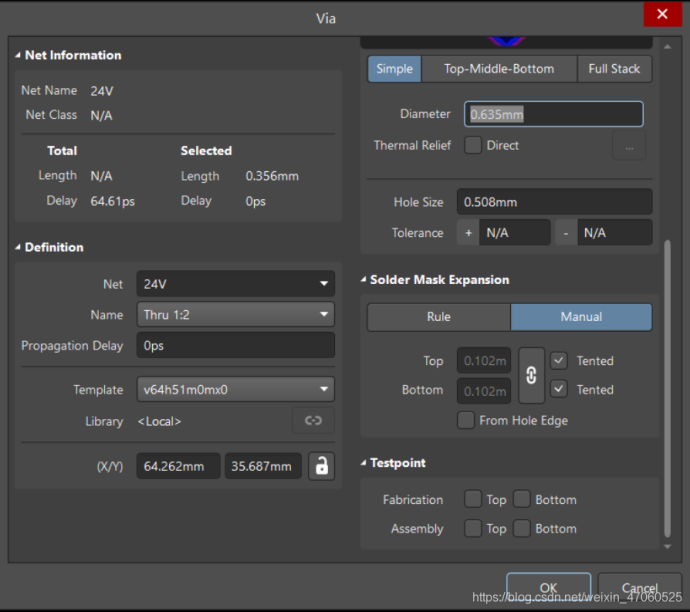
Task: Select the Full Stack tab
Action: [x=614, y=69]
